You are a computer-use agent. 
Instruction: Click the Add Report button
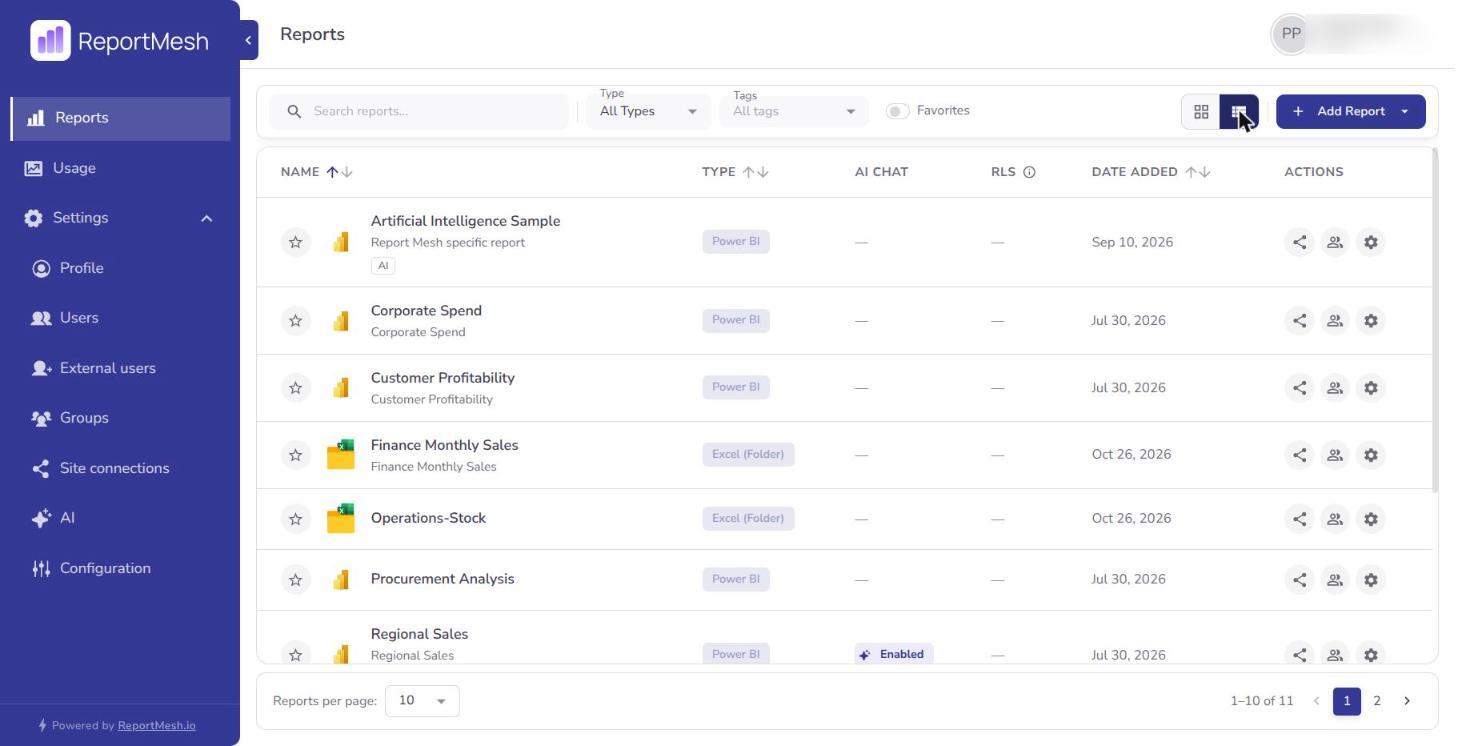pos(1350,112)
